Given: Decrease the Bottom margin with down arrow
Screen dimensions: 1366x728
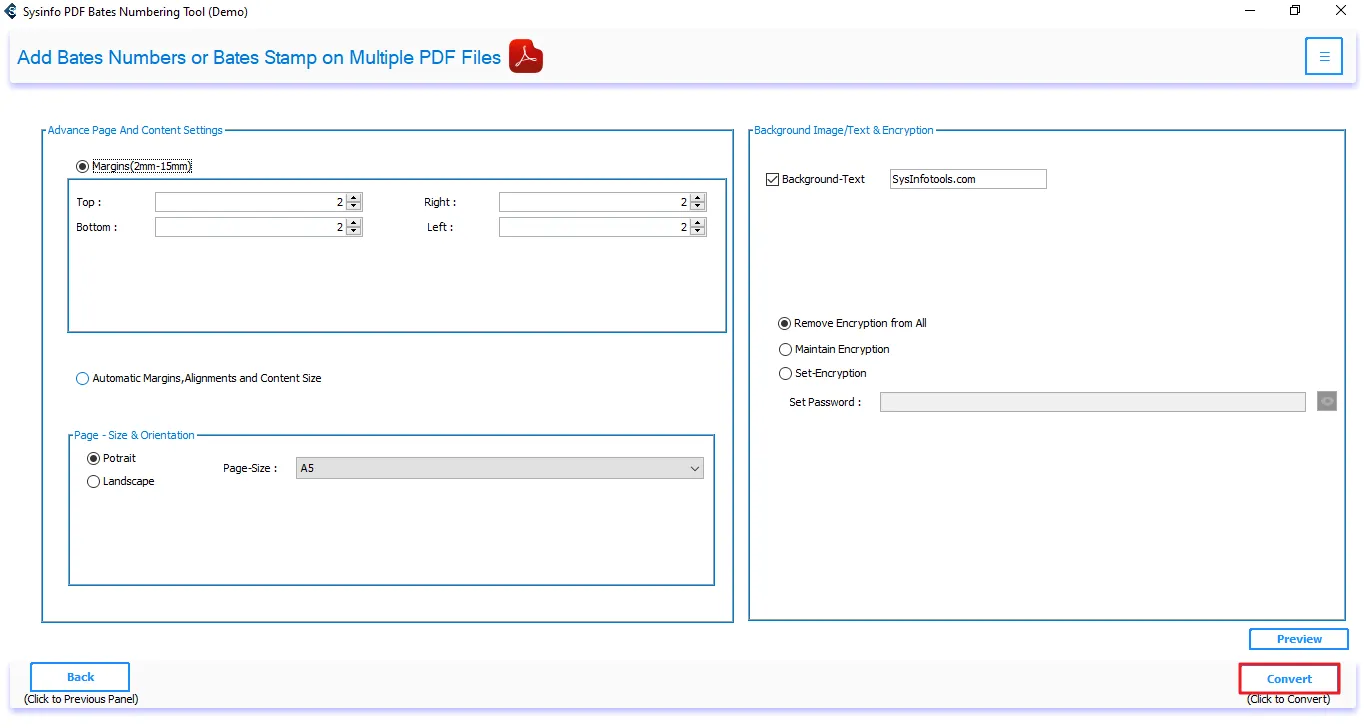Looking at the screenshot, I should pos(354,231).
